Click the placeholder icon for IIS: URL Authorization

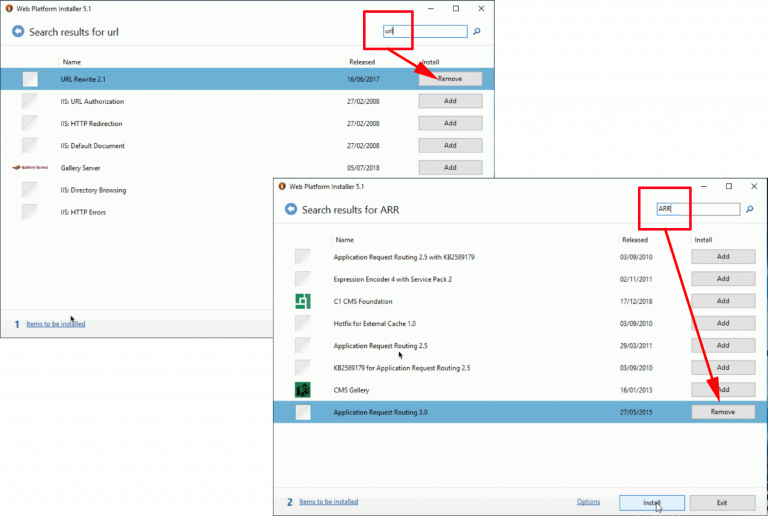tap(30, 101)
